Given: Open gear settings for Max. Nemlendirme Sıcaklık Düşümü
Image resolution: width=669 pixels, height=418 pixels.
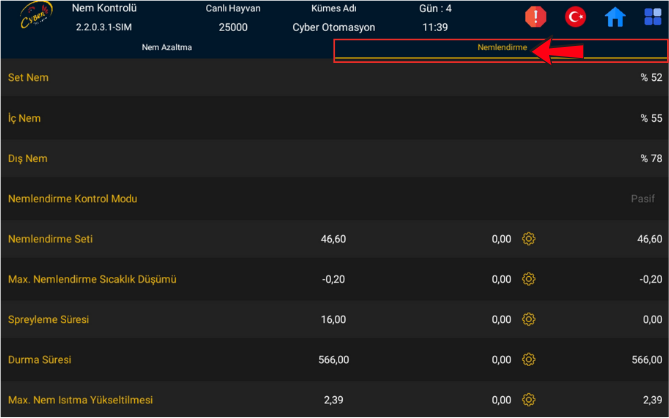Looking at the screenshot, I should 529,279.
